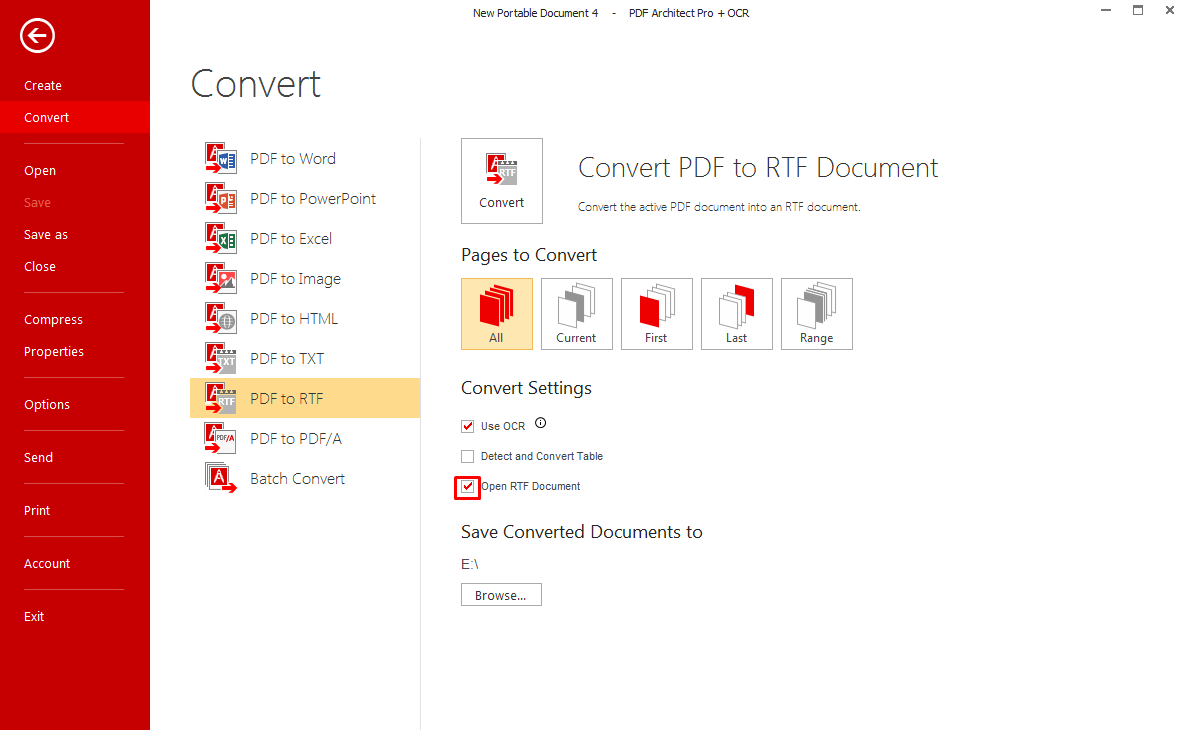Viewport: 1183px width, 730px height.
Task: Select the PDF to TXT label
Action: tap(287, 358)
